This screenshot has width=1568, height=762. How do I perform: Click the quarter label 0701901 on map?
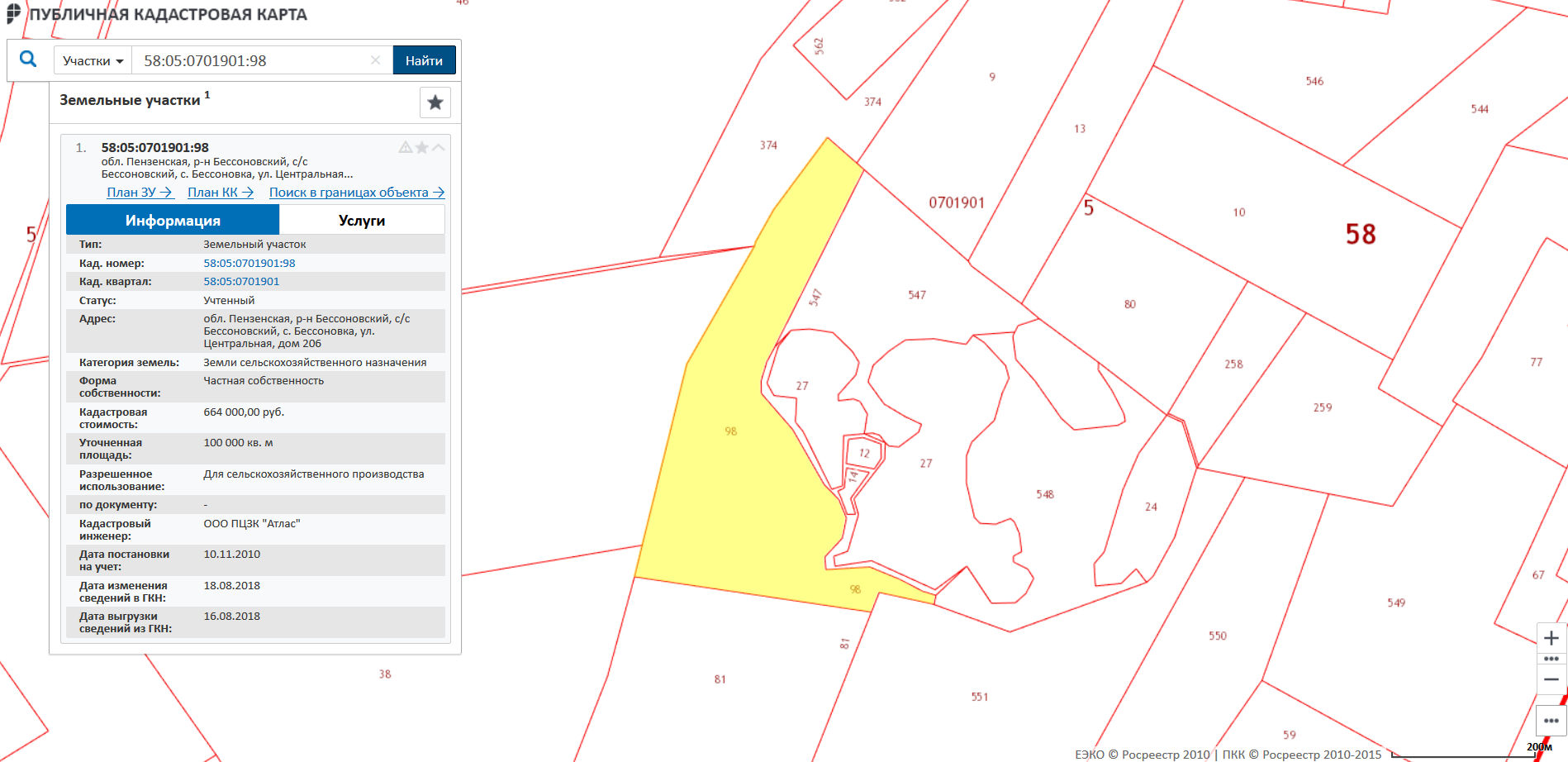[957, 202]
